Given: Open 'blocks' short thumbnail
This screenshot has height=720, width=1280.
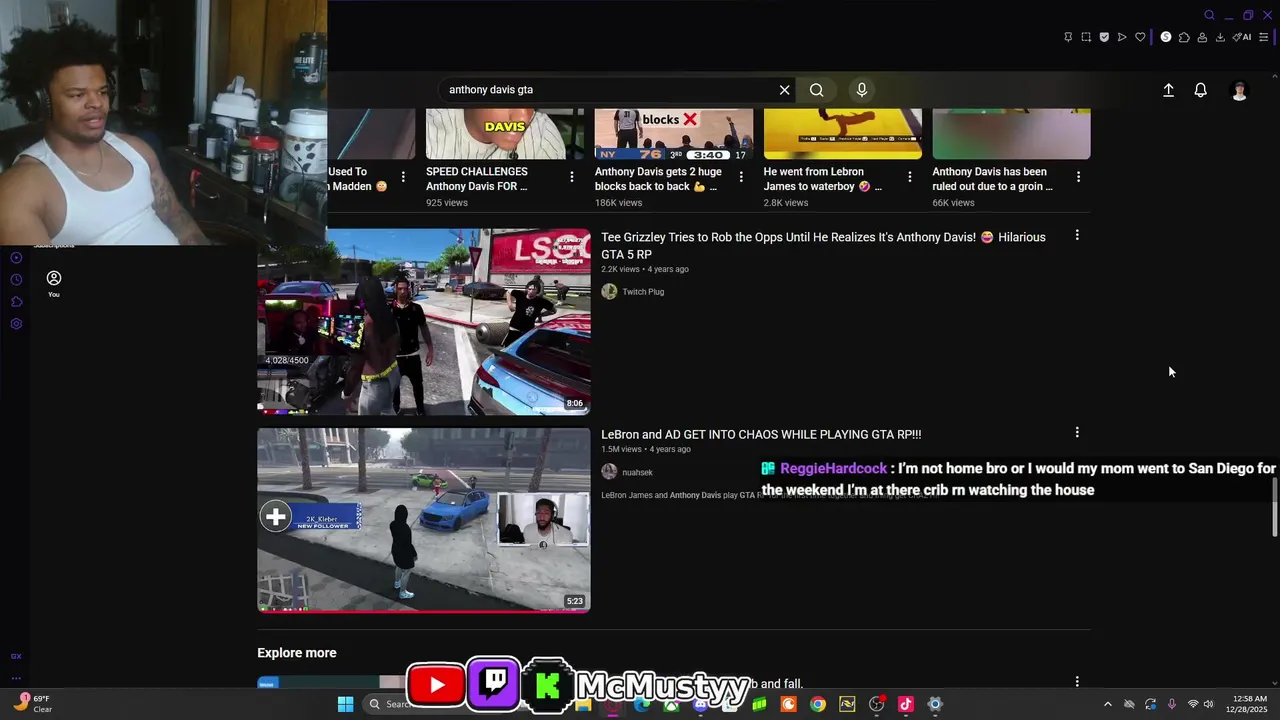Looking at the screenshot, I should [674, 134].
